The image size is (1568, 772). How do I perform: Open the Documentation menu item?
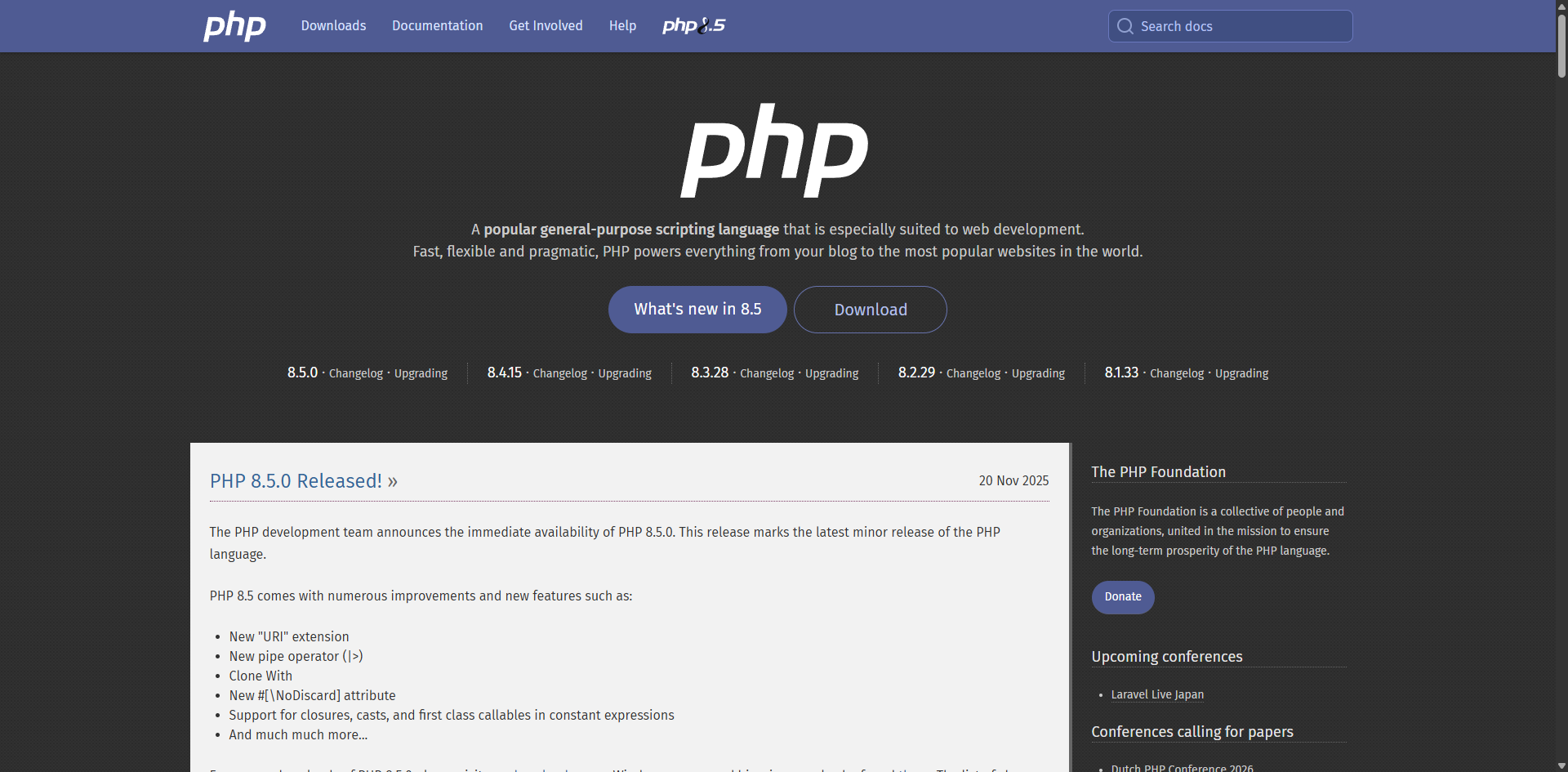click(x=437, y=26)
